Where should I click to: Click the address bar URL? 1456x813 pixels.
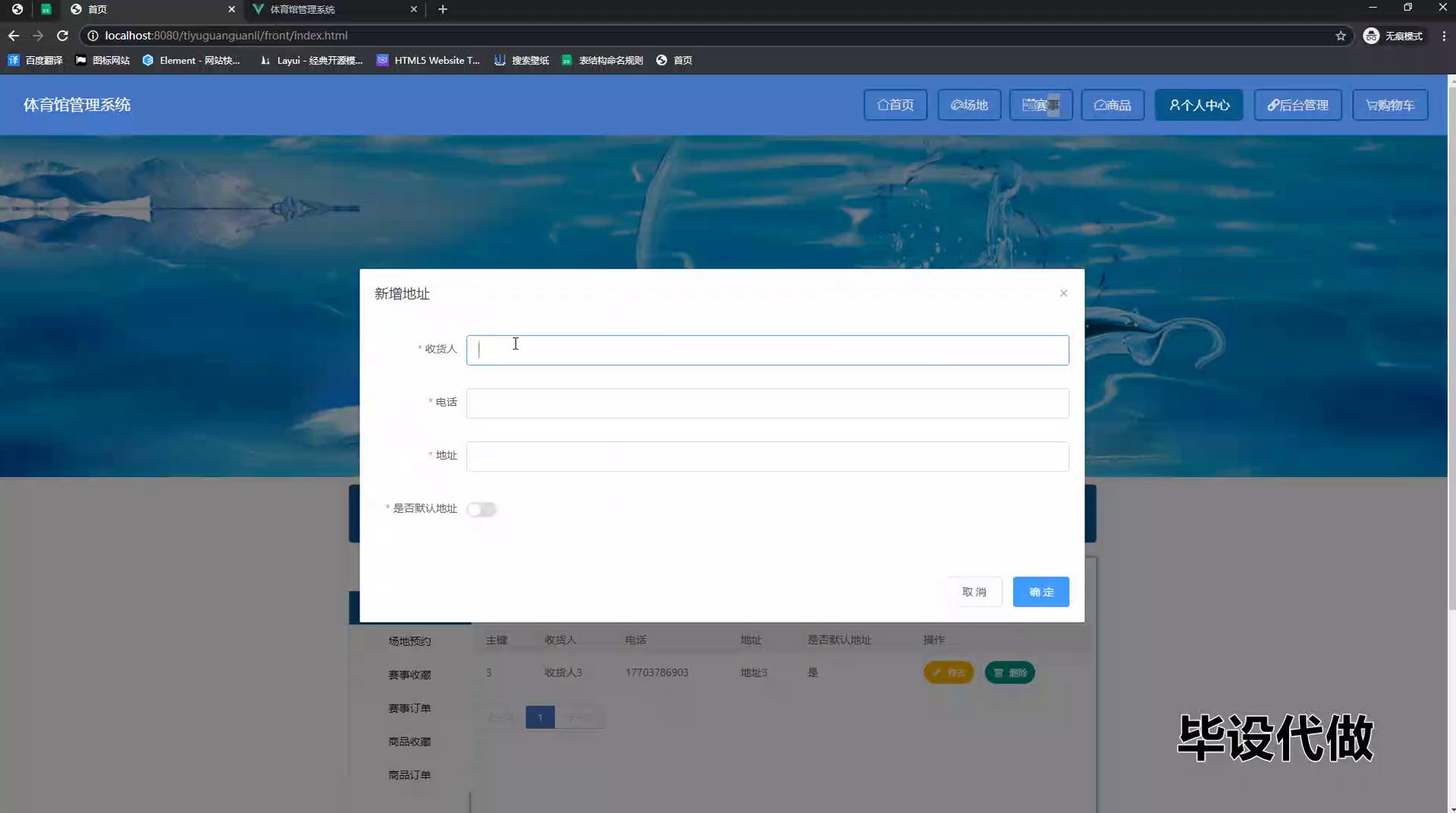(226, 36)
